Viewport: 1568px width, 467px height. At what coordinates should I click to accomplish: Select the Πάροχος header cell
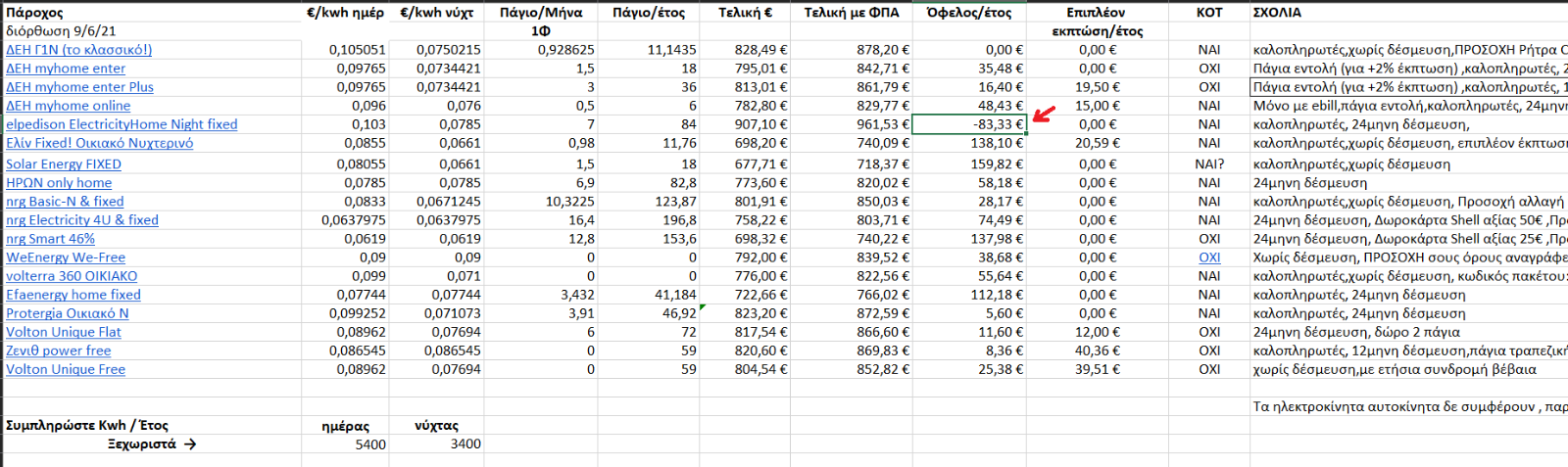tap(153, 13)
